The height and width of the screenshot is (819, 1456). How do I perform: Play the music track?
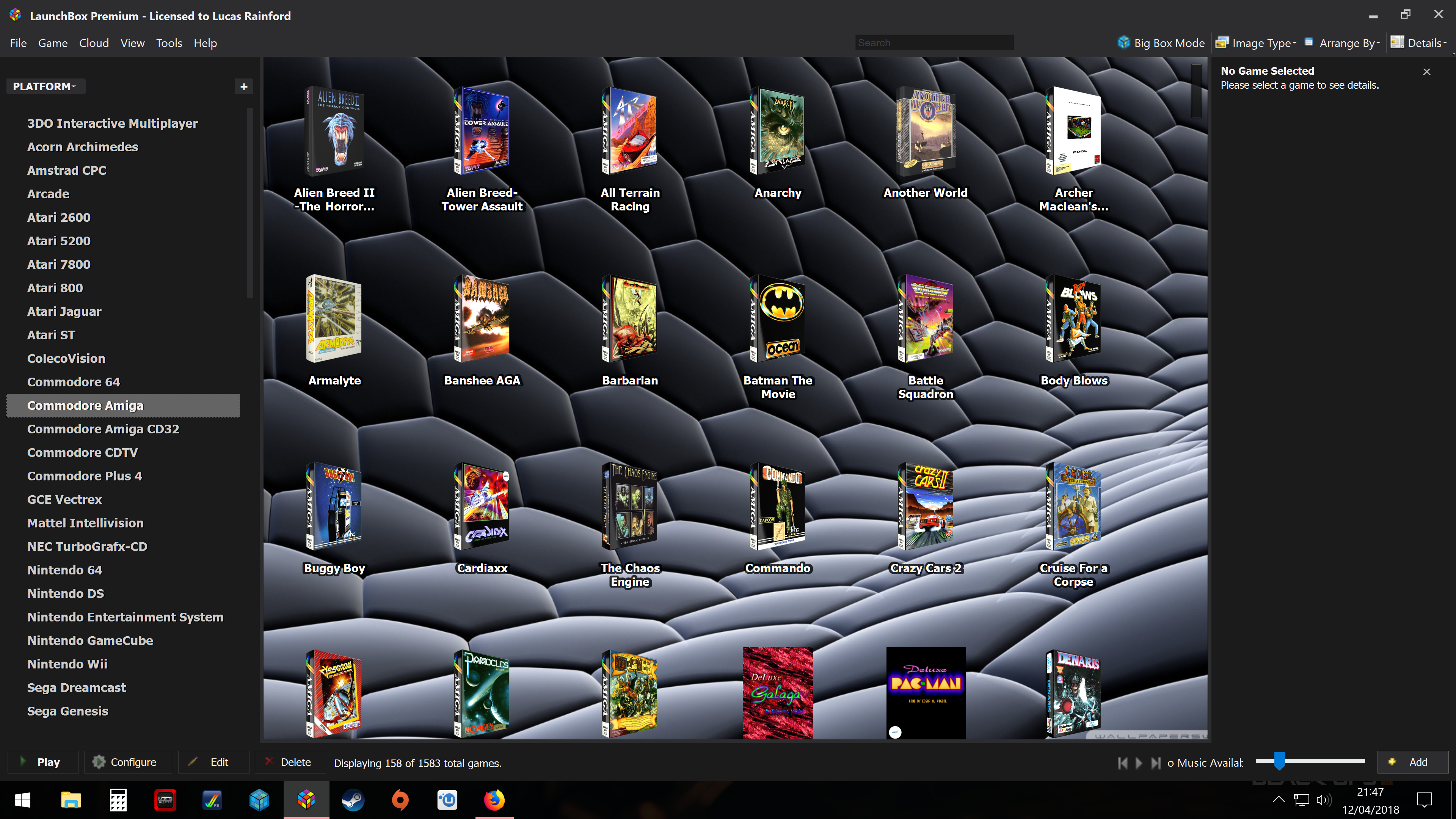click(1139, 763)
